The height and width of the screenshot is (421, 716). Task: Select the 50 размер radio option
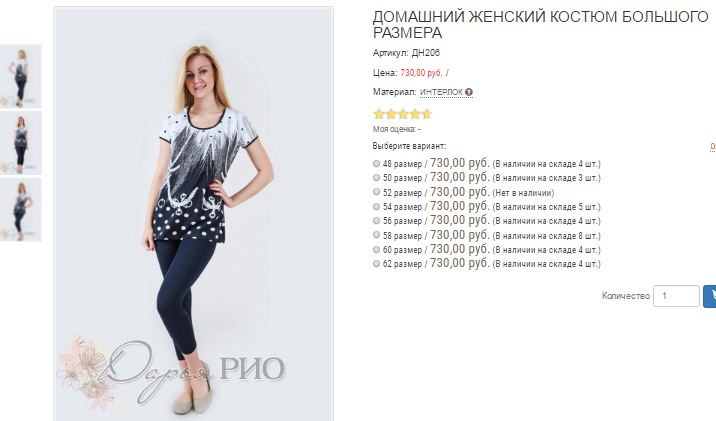(x=376, y=178)
